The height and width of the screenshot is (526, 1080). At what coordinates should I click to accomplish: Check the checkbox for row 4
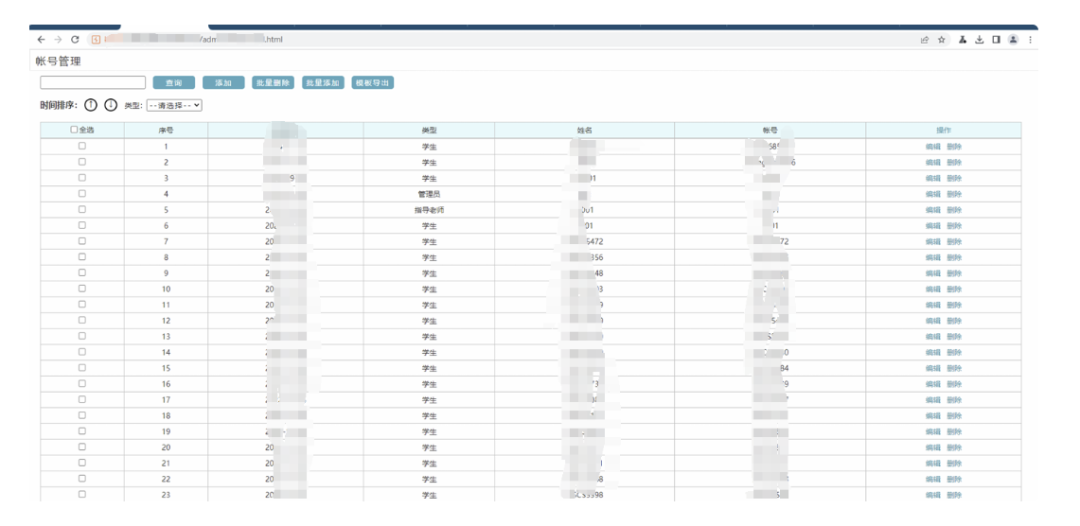(x=82, y=193)
